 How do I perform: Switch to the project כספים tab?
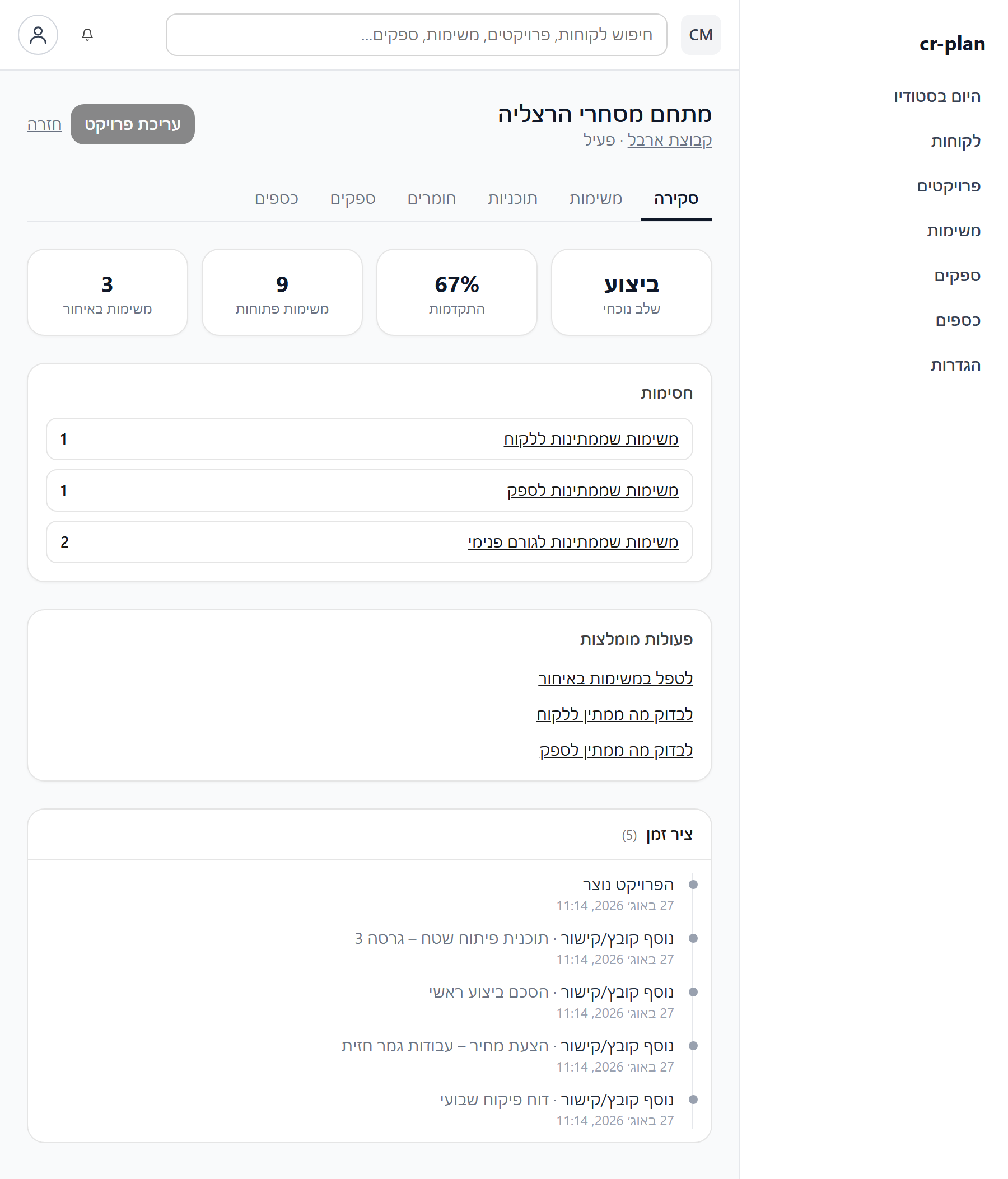(276, 199)
